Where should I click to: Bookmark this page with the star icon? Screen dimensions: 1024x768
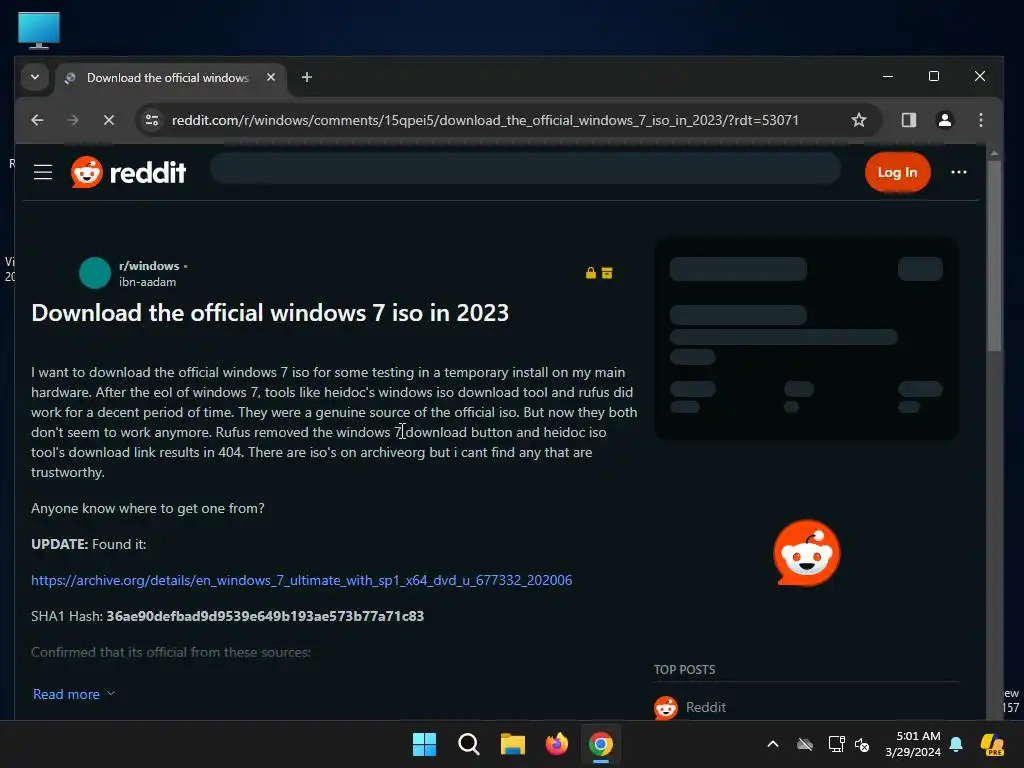pos(859,120)
